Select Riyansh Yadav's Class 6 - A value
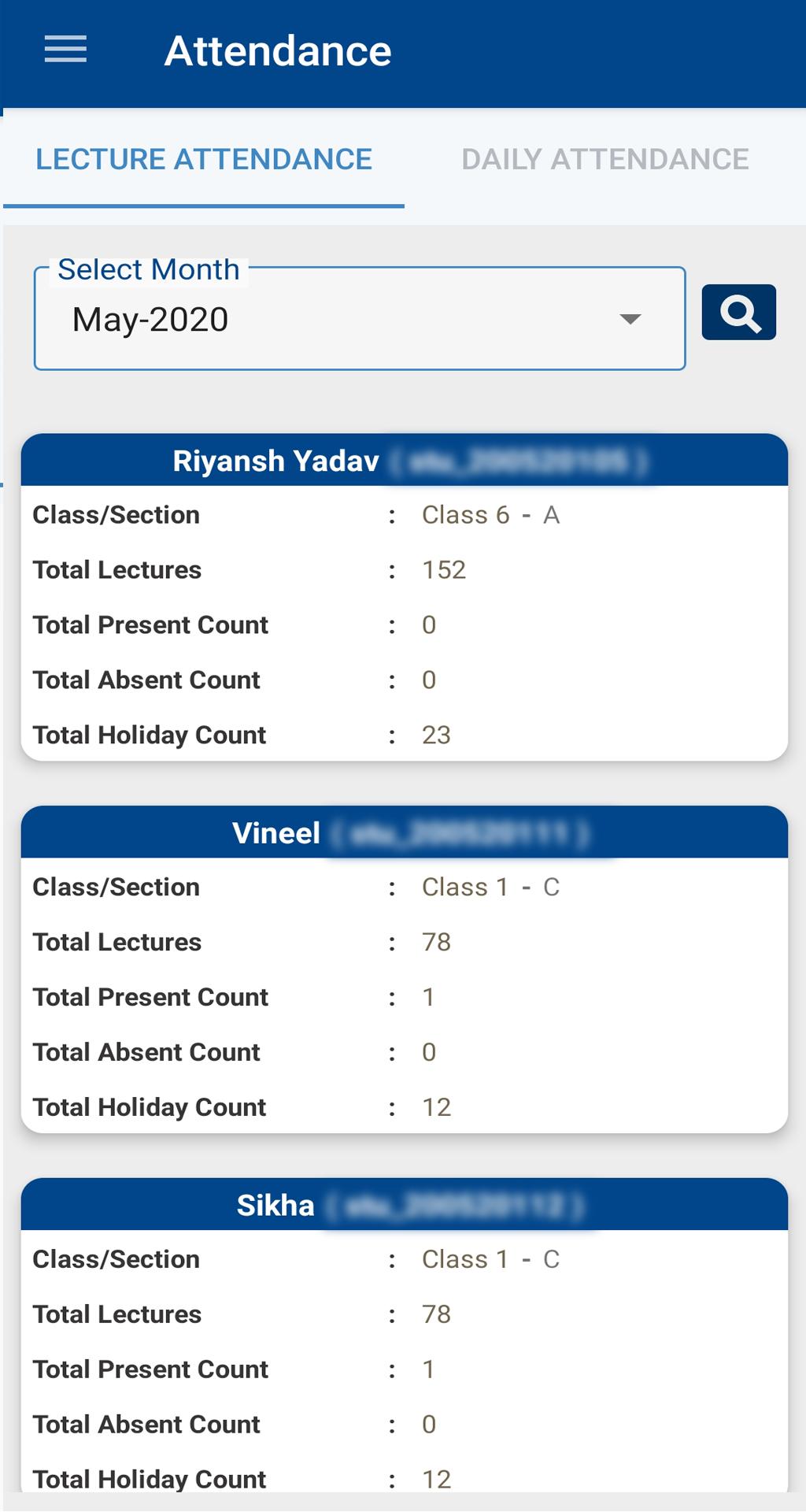Screen dimensions: 806x1512 pyautogui.click(x=490, y=515)
